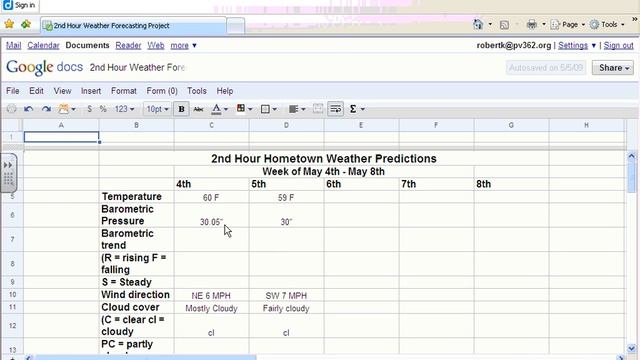Click the clipboard paste icon
Image resolution: width=640 pixels, height=360 pixels.
coord(63,109)
